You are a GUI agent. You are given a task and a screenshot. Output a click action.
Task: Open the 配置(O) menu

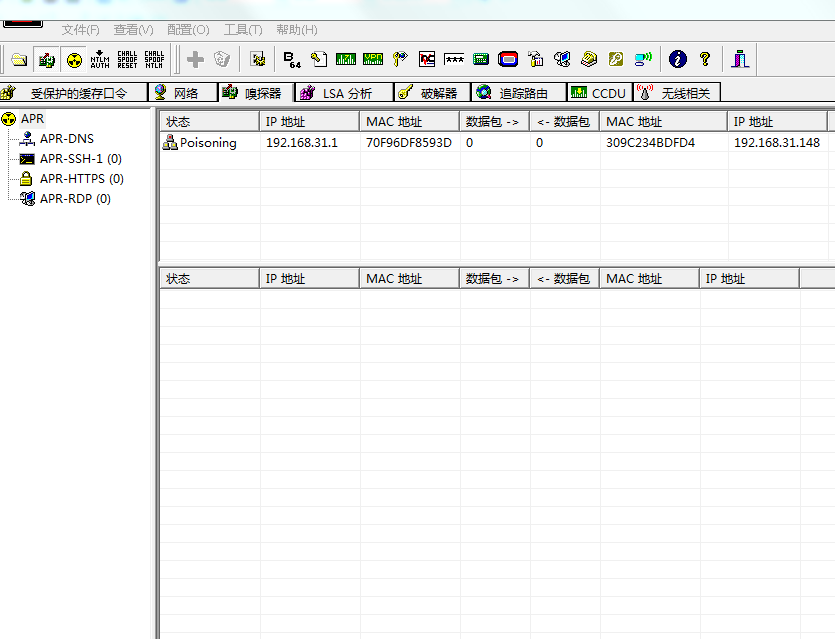188,30
